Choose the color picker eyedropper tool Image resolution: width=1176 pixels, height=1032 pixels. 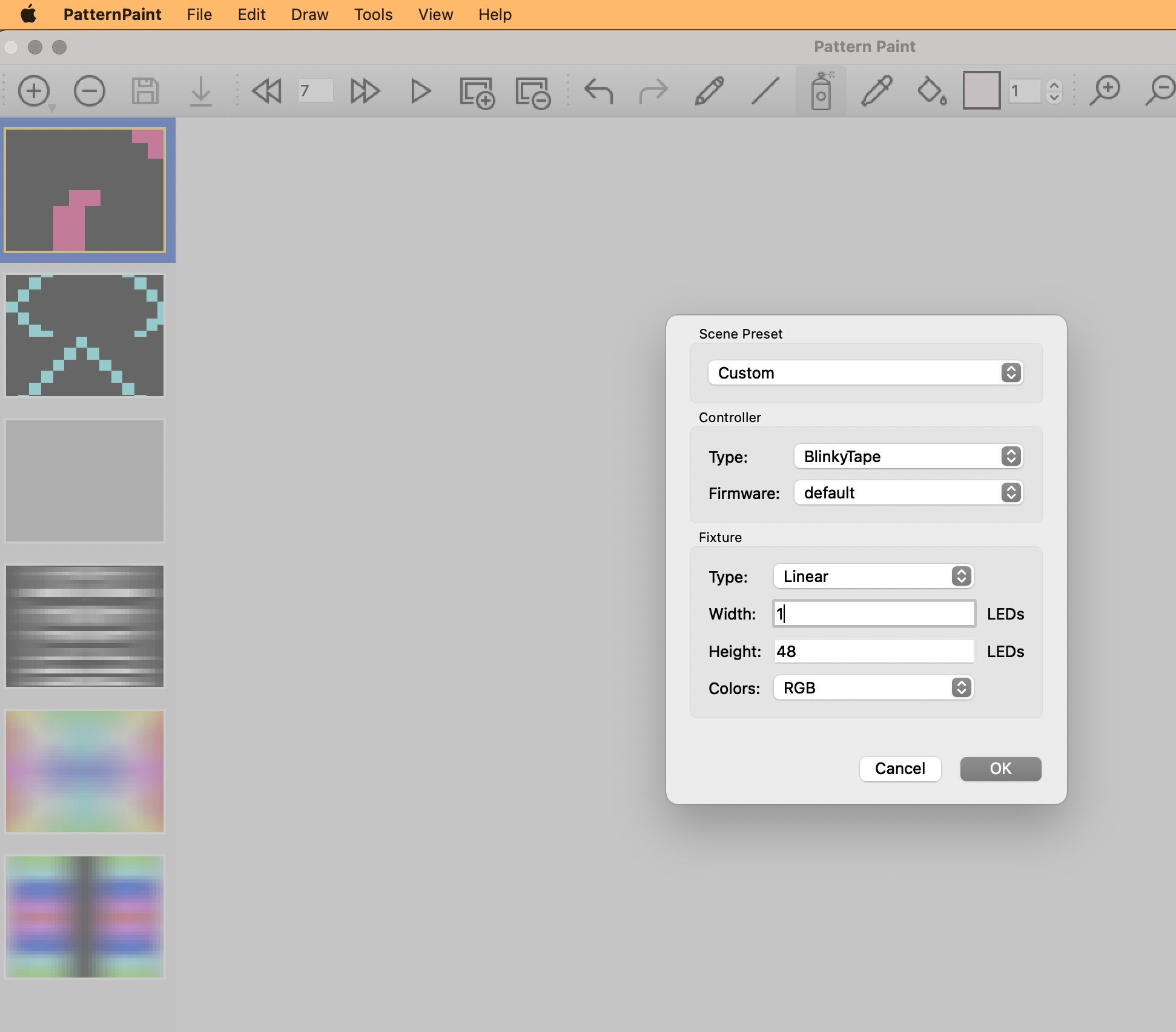pos(876,91)
